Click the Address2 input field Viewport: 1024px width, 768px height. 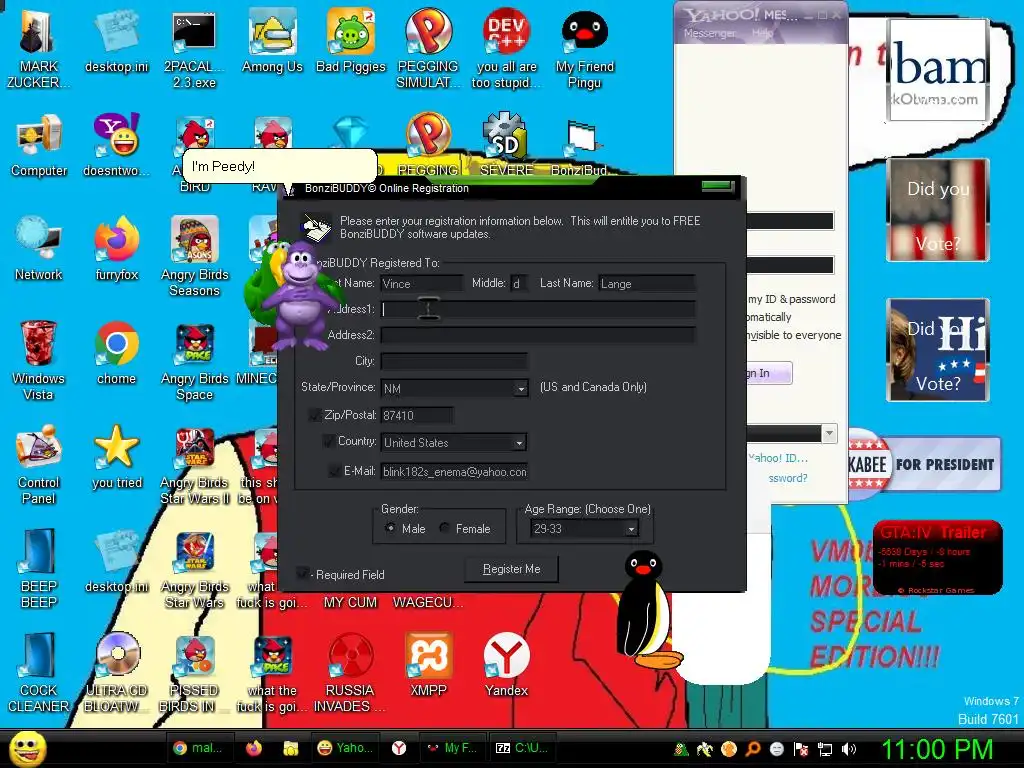click(537, 335)
